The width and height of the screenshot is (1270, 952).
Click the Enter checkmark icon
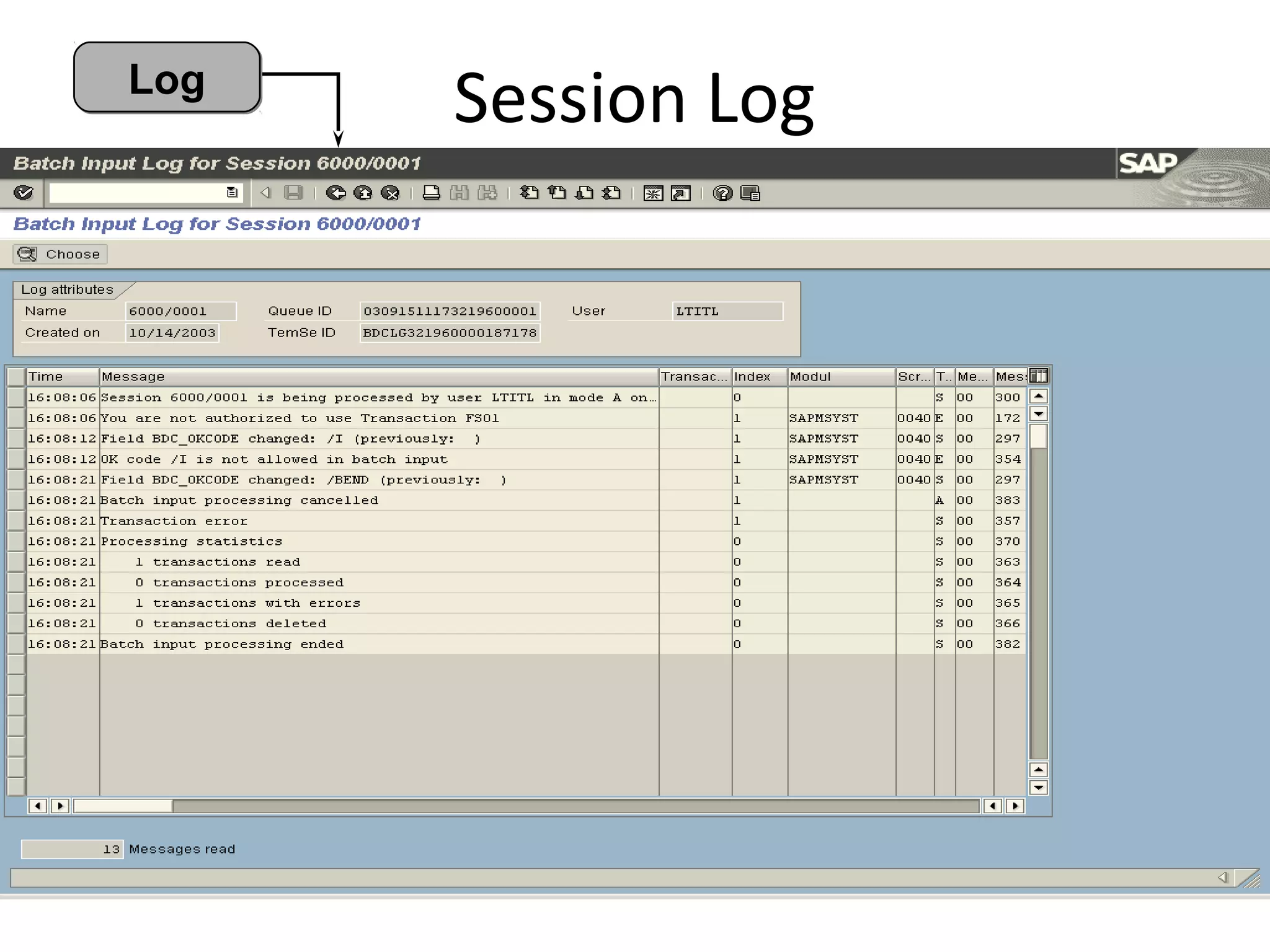[x=24, y=193]
